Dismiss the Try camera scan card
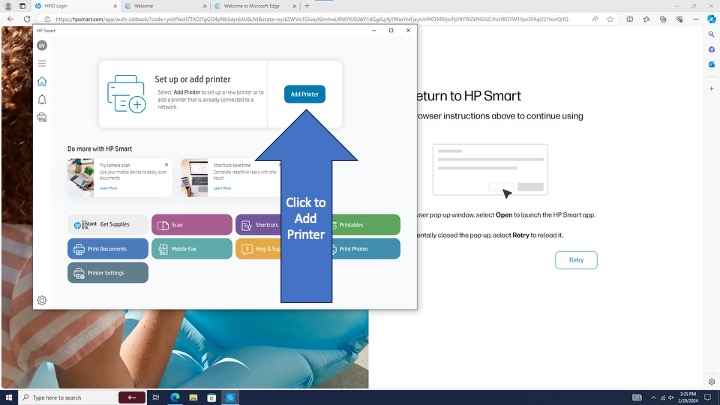Image resolution: width=720 pixels, height=405 pixels. point(166,164)
